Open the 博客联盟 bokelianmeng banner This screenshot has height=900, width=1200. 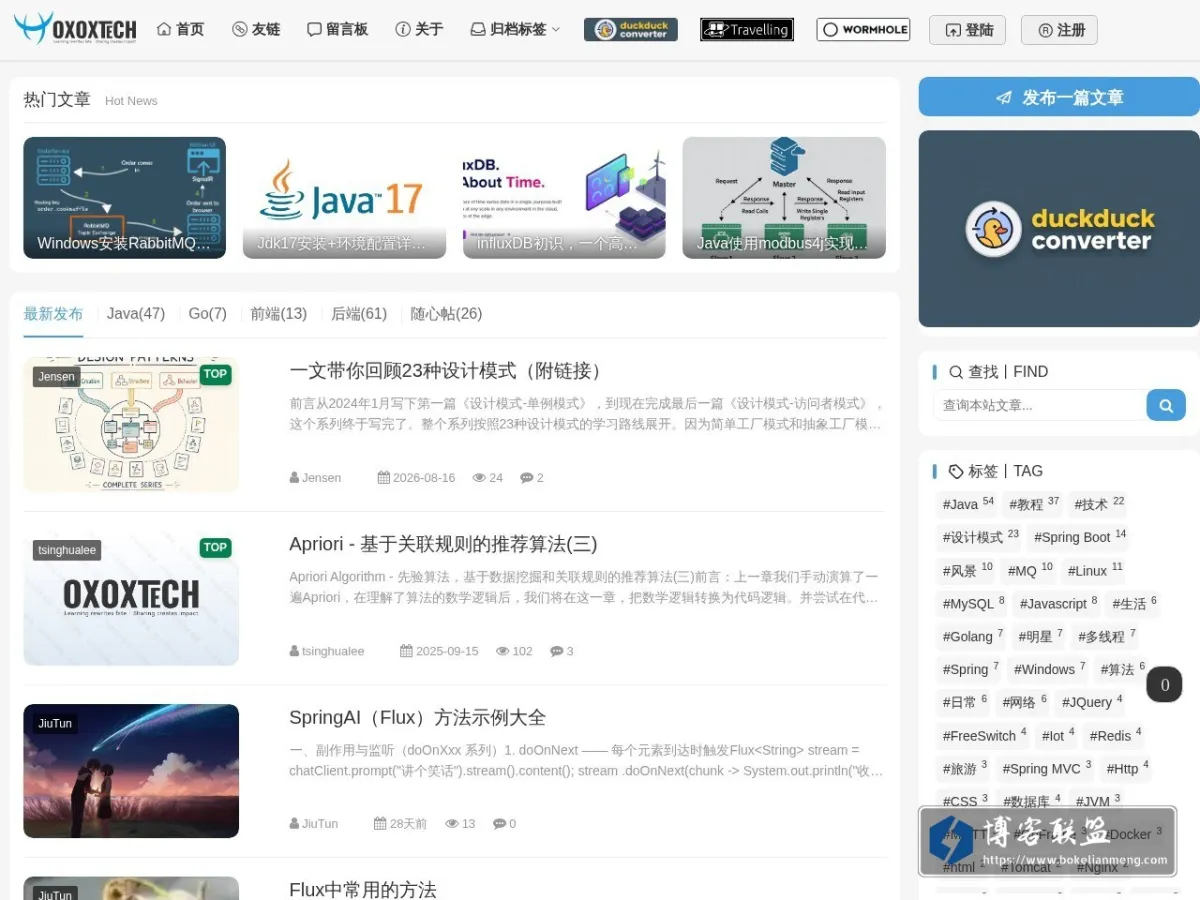click(x=1047, y=841)
